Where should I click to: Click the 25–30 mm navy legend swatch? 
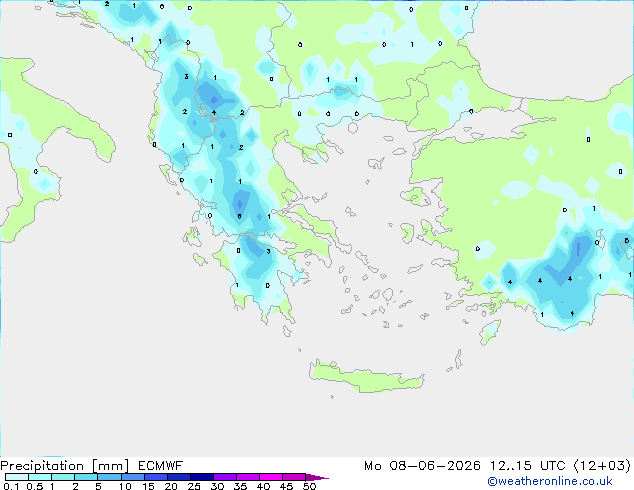pyautogui.click(x=202, y=477)
